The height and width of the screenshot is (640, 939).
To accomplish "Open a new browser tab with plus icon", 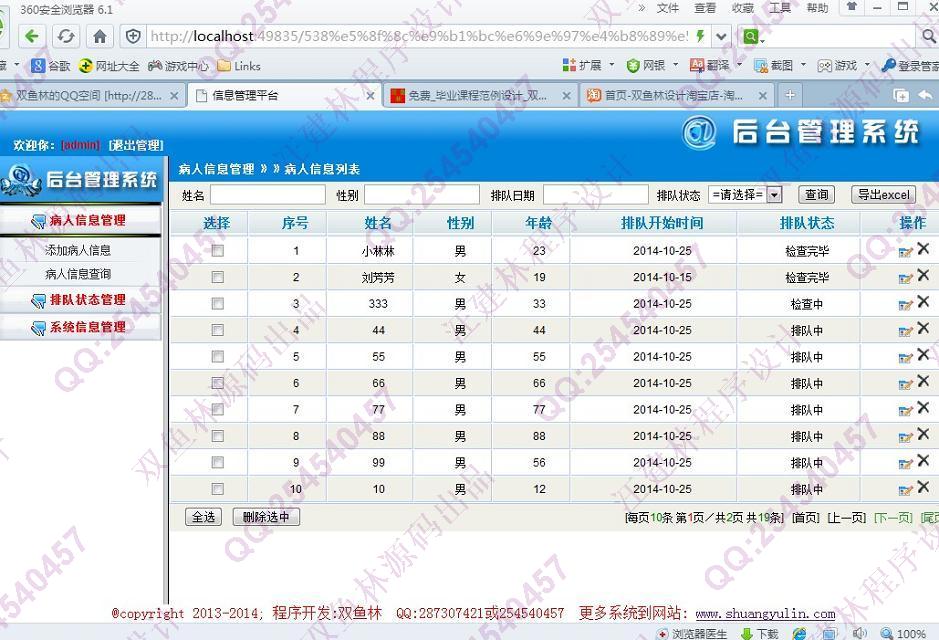I will pos(790,95).
